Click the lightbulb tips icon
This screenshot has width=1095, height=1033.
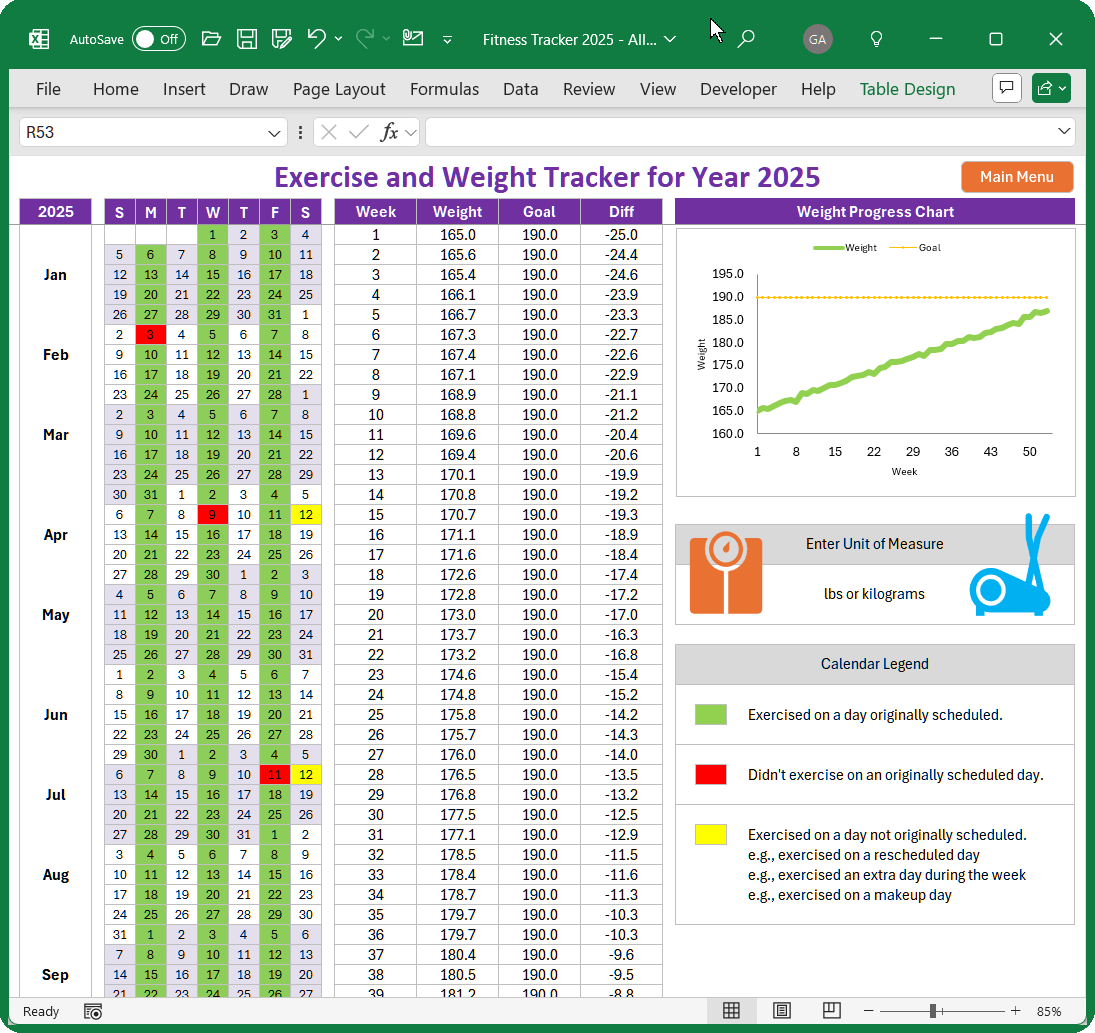pos(876,39)
